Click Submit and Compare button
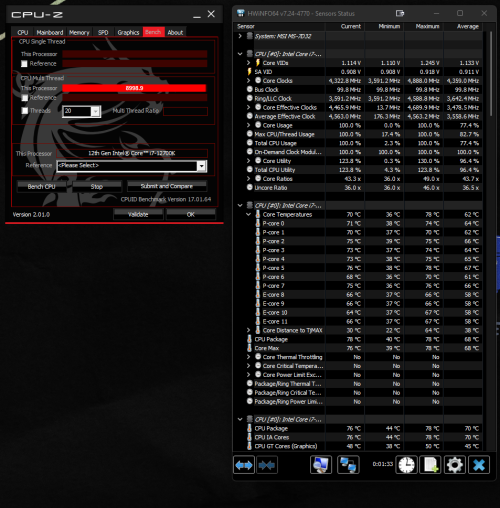 167,186
